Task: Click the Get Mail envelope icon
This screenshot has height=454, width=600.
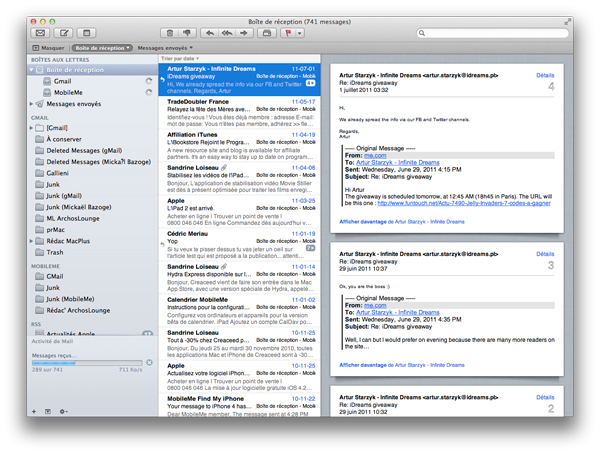Action: coord(40,33)
